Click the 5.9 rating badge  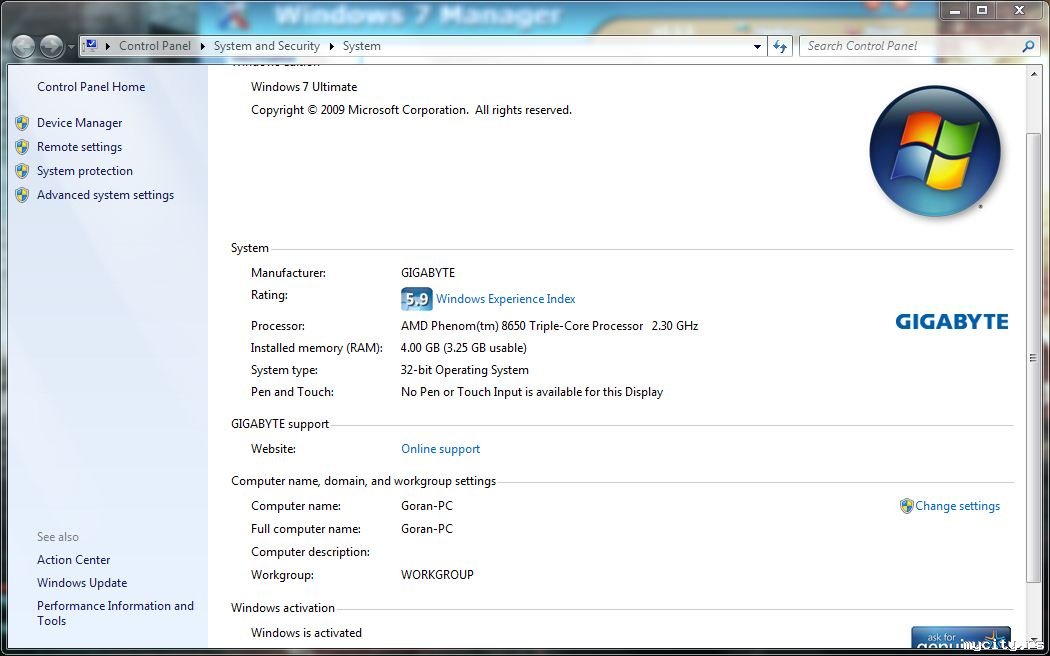click(417, 299)
